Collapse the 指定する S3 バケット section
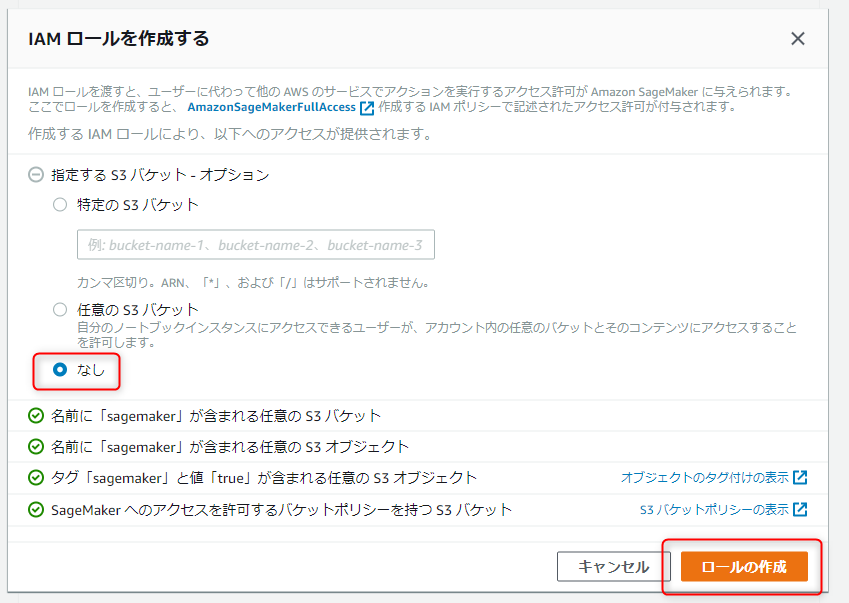Screen dimensions: 849x603 (36, 175)
